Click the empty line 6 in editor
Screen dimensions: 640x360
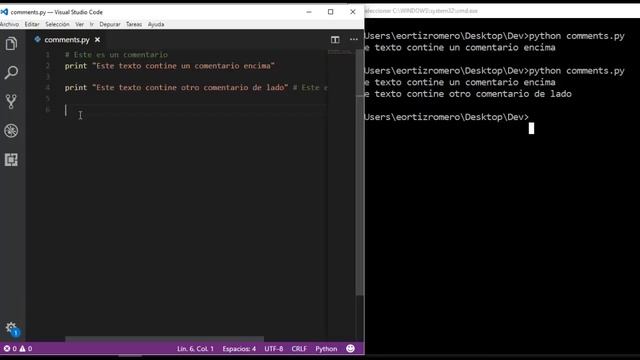point(196,109)
